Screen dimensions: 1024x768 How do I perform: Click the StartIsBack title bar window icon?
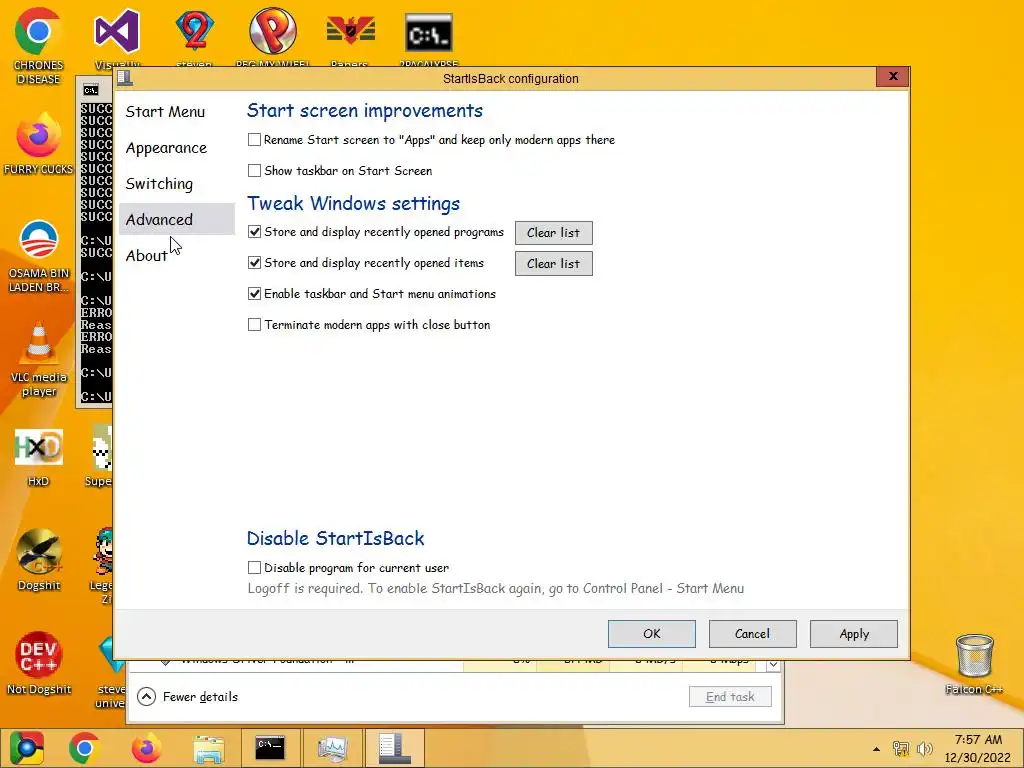pyautogui.click(x=125, y=78)
